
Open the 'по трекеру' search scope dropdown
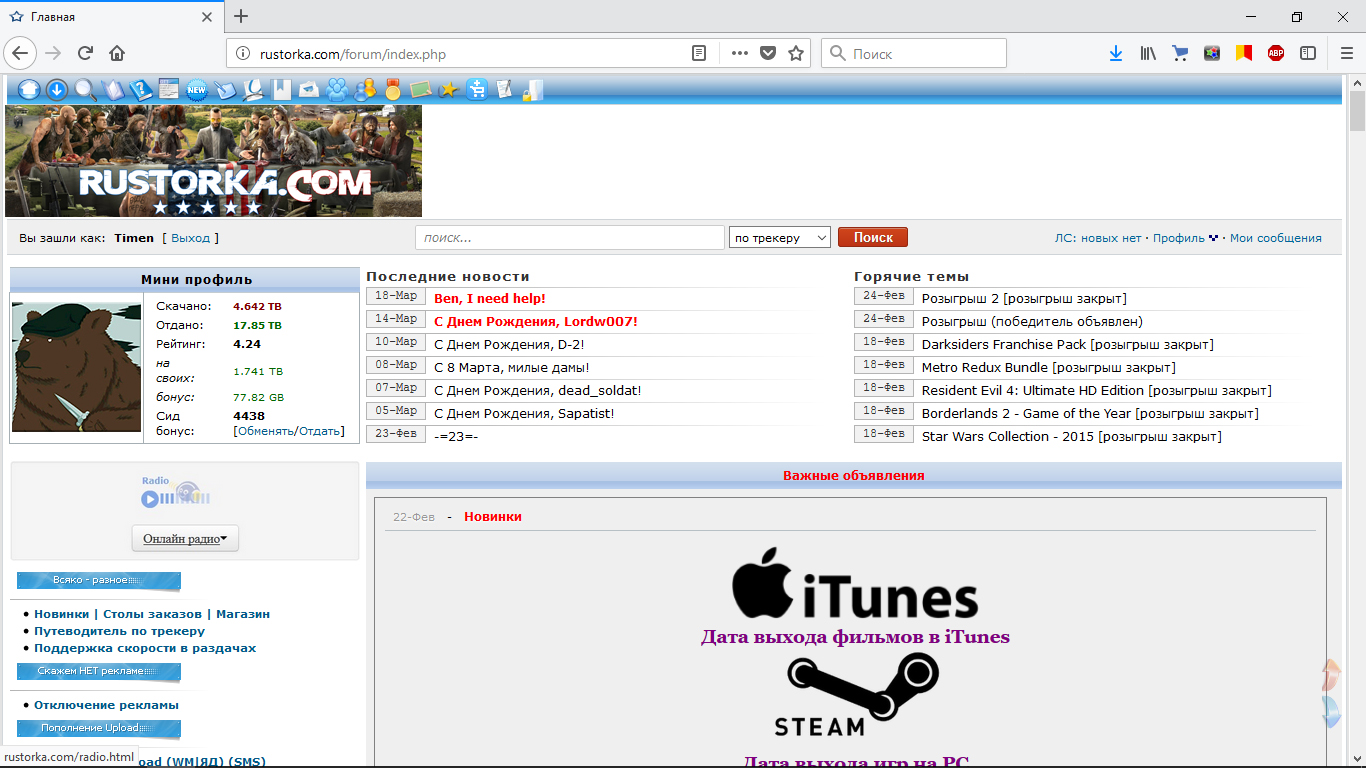coord(780,238)
